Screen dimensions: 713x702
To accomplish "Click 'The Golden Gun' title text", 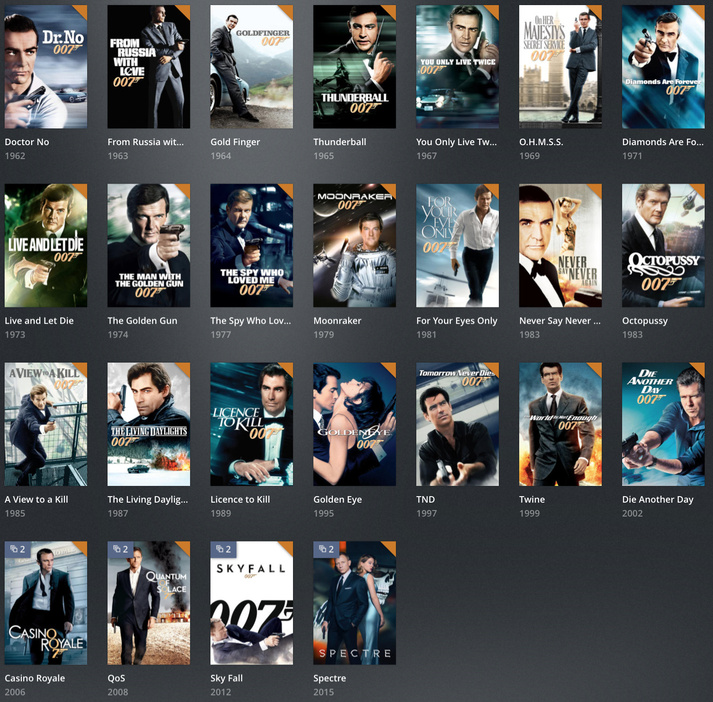I will pyautogui.click(x=142, y=321).
